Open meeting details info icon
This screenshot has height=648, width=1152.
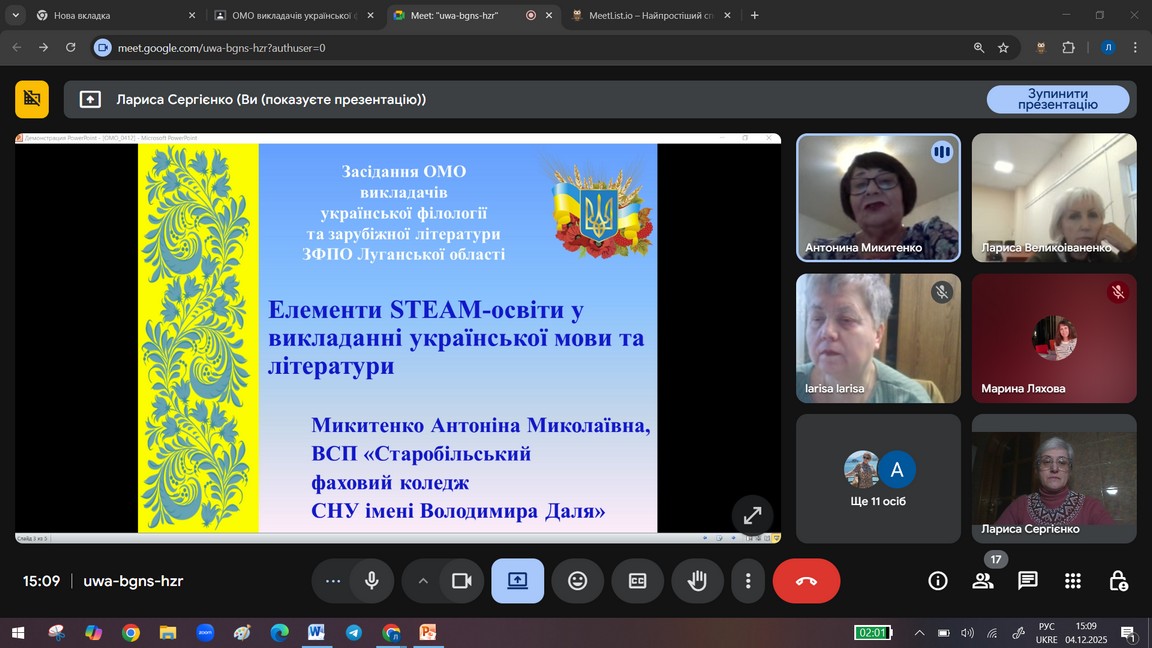coord(937,581)
